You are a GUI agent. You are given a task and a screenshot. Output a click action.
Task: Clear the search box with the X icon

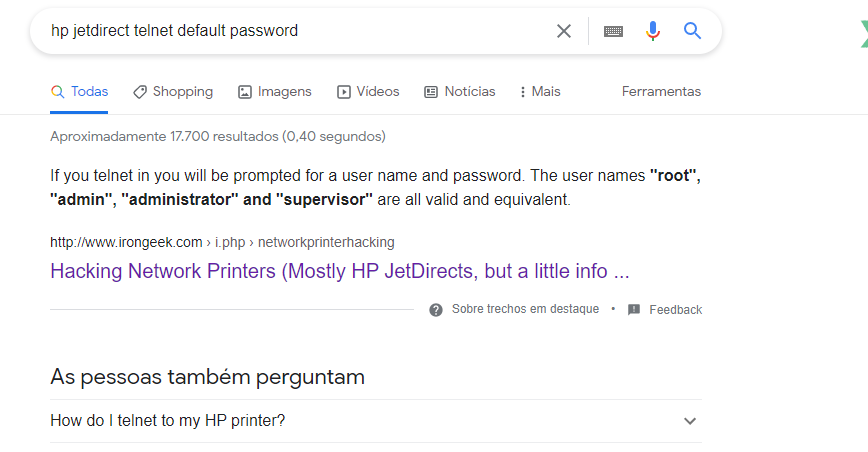[564, 31]
